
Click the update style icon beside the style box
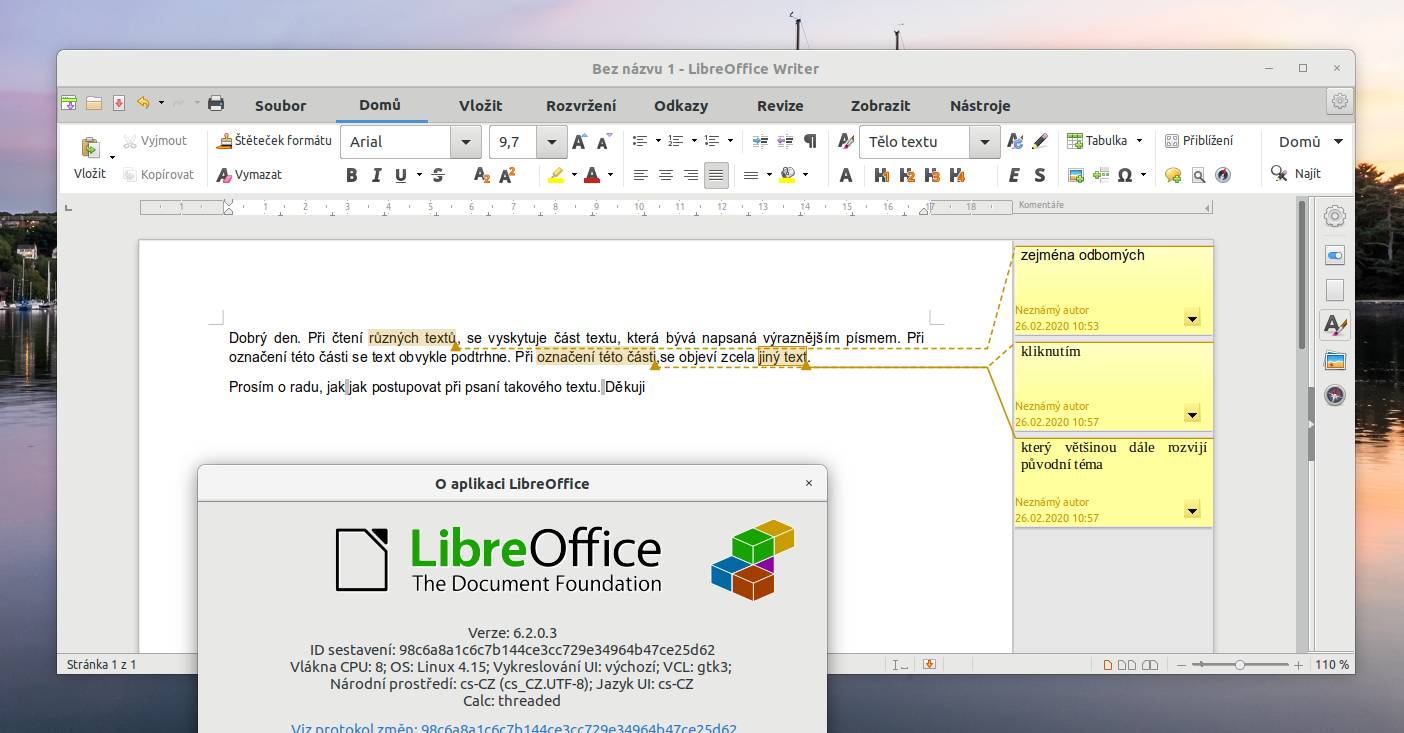1014,141
